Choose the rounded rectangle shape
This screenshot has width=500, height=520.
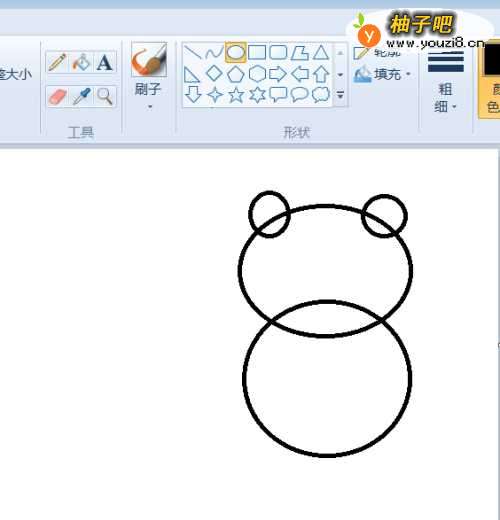point(278,52)
